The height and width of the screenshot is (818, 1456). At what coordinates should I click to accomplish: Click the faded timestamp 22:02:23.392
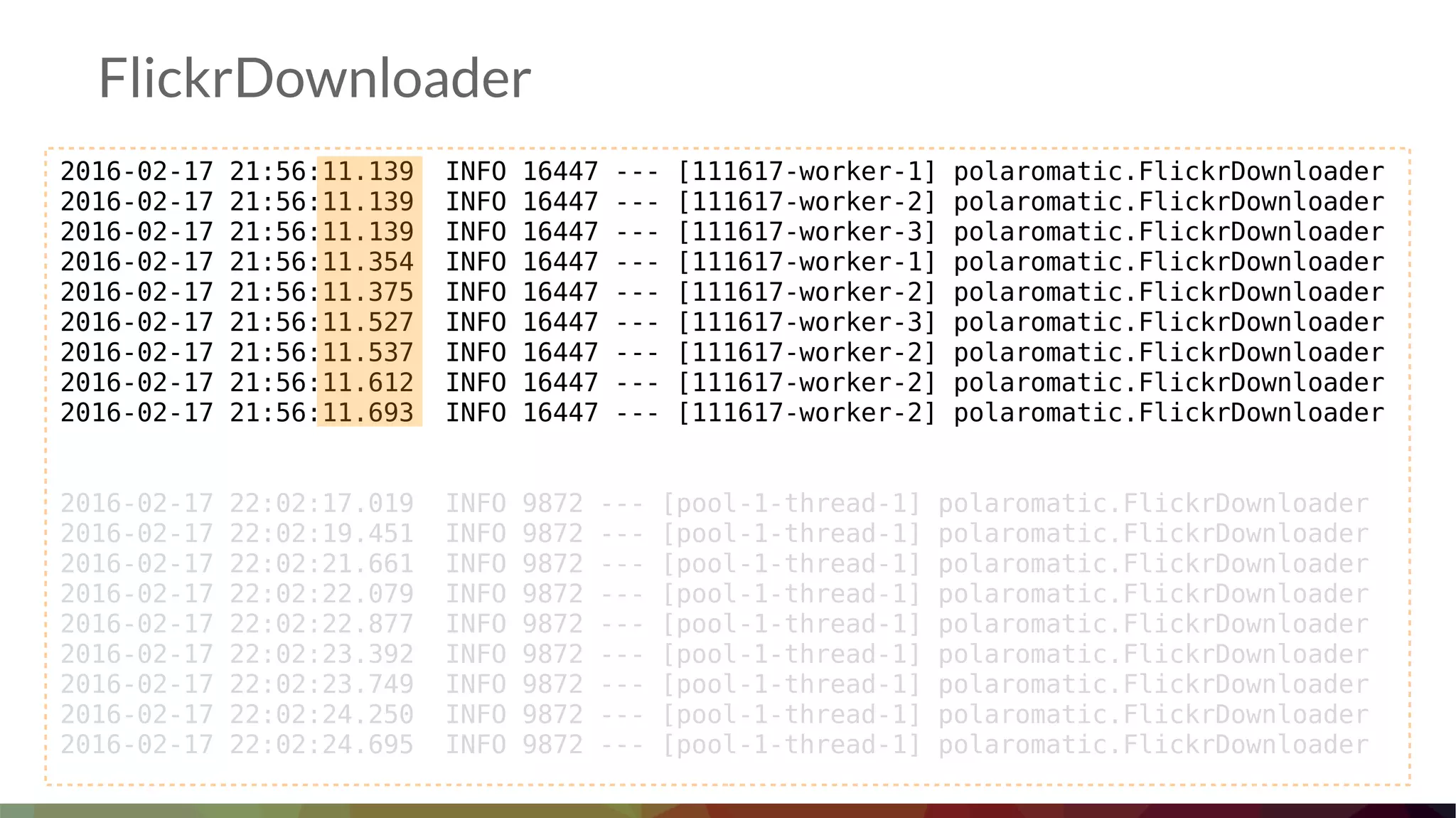click(321, 654)
